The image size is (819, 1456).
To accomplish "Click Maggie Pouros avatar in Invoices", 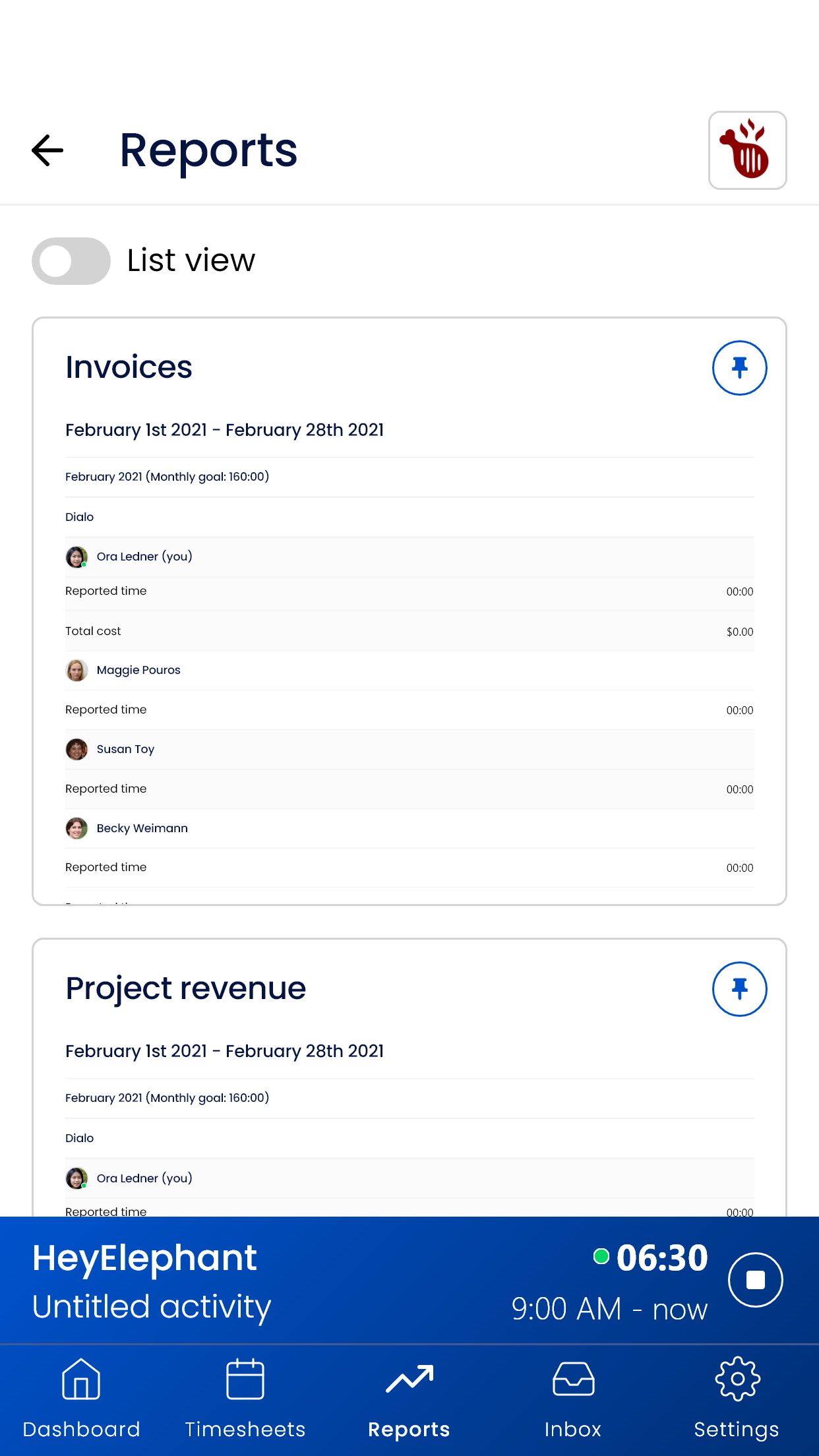I will coord(76,671).
